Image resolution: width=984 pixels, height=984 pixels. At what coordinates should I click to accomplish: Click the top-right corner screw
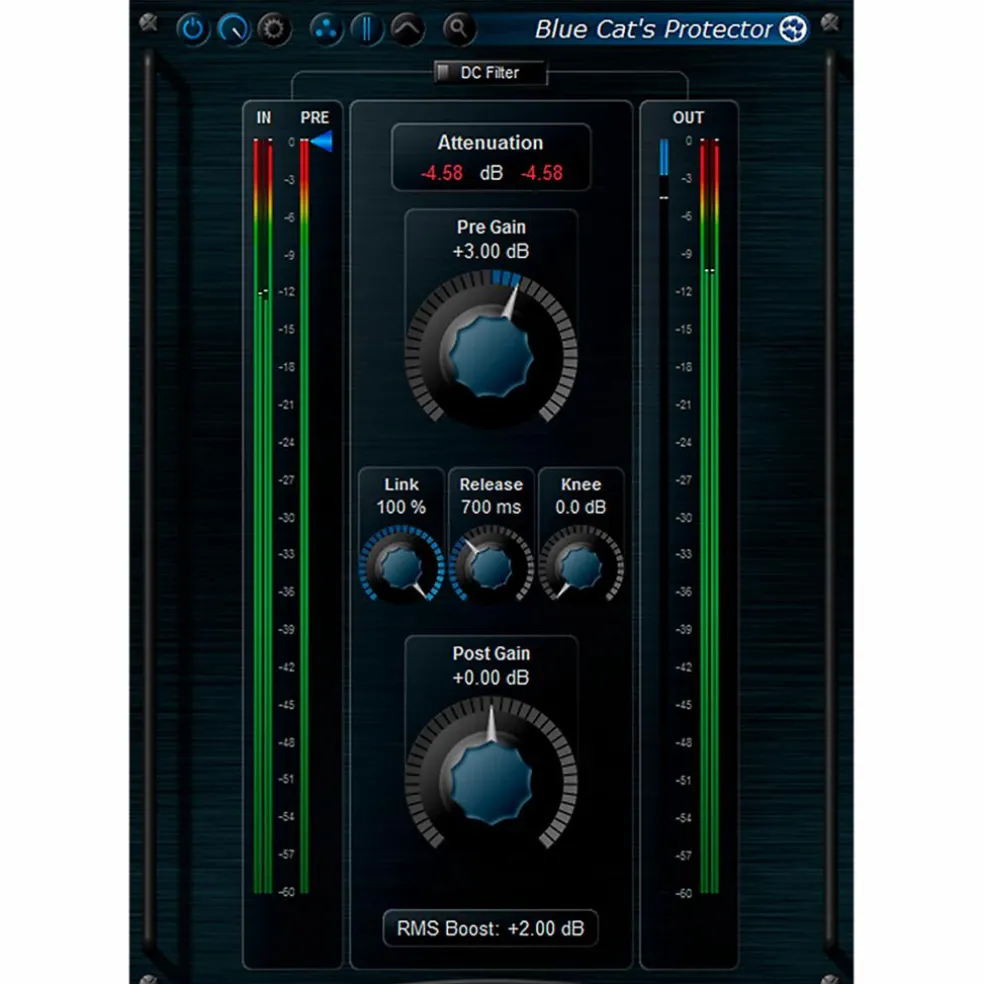point(830,23)
